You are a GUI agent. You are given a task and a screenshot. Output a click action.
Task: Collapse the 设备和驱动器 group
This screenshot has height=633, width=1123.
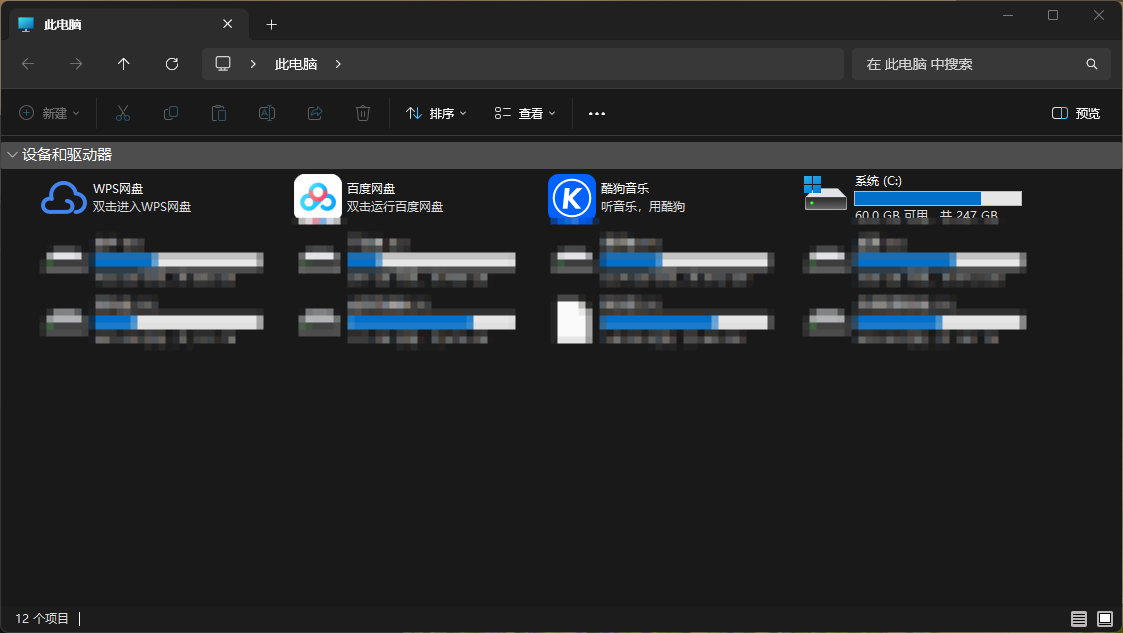coord(12,155)
